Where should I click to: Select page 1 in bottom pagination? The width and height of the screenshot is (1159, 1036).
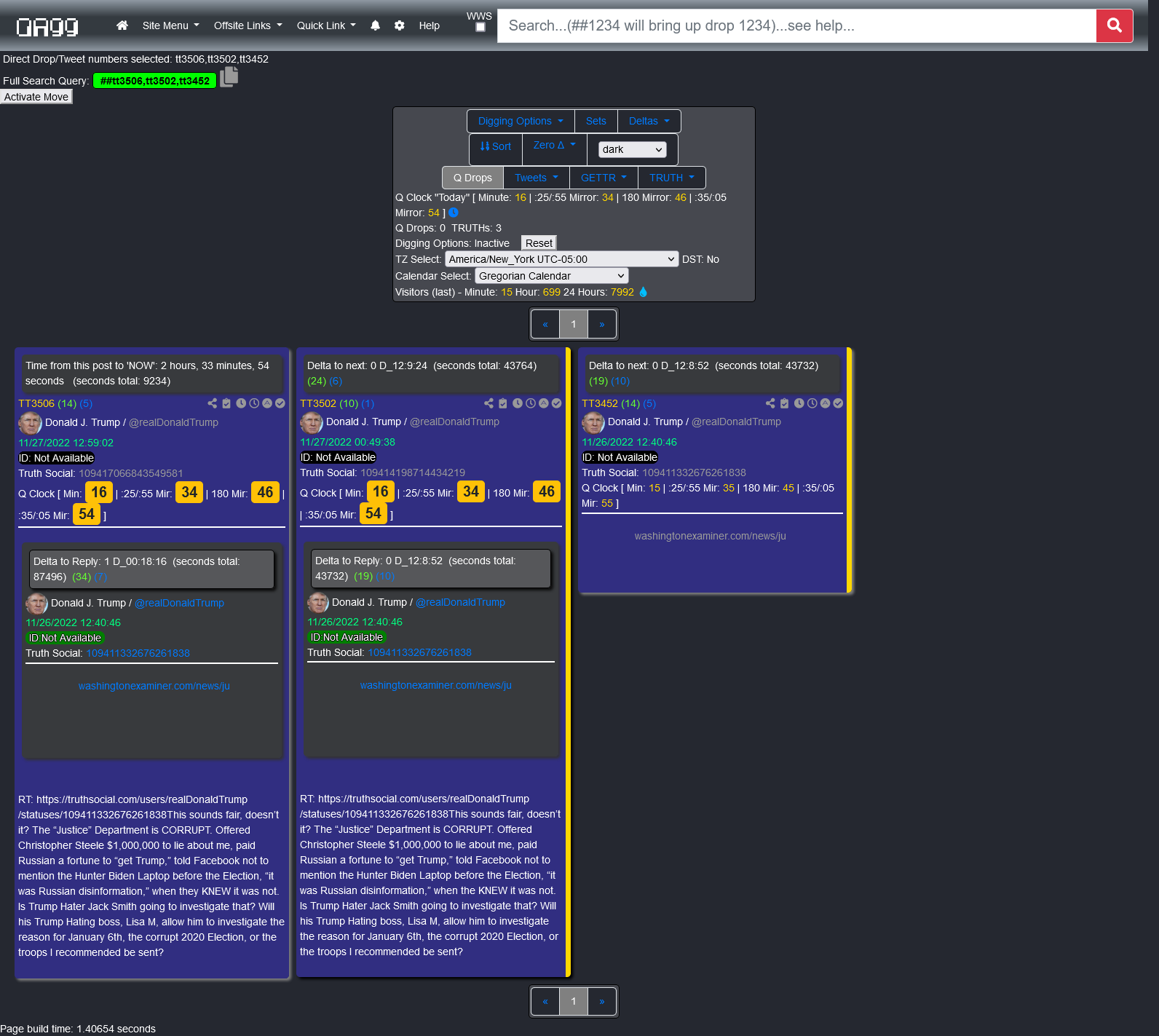pos(574,1001)
